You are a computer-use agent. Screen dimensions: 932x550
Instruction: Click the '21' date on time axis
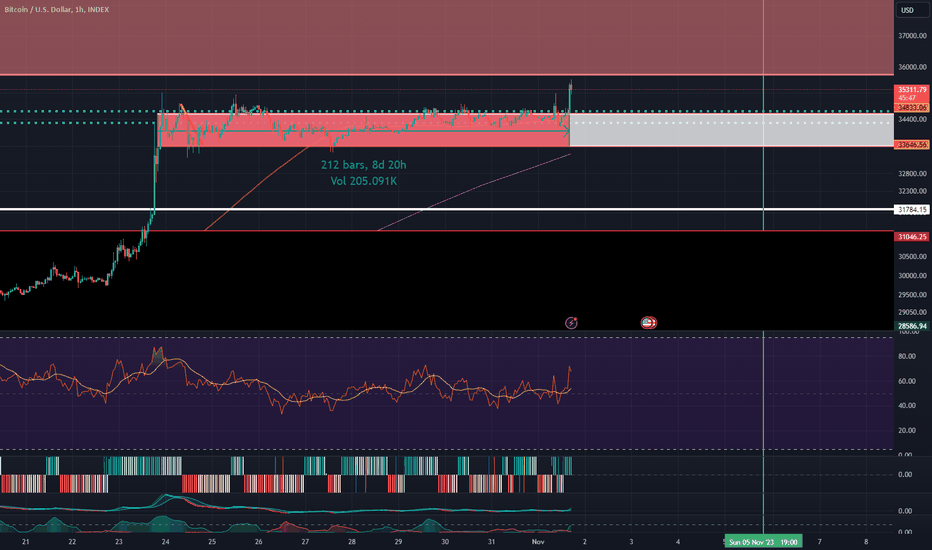tap(26, 542)
